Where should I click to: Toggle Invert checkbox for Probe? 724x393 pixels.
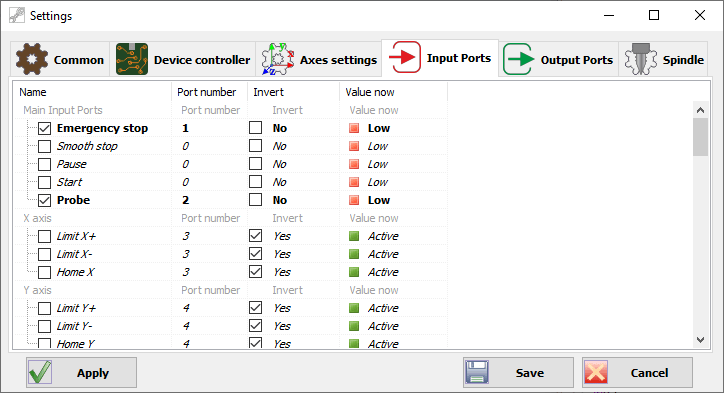(x=255, y=200)
